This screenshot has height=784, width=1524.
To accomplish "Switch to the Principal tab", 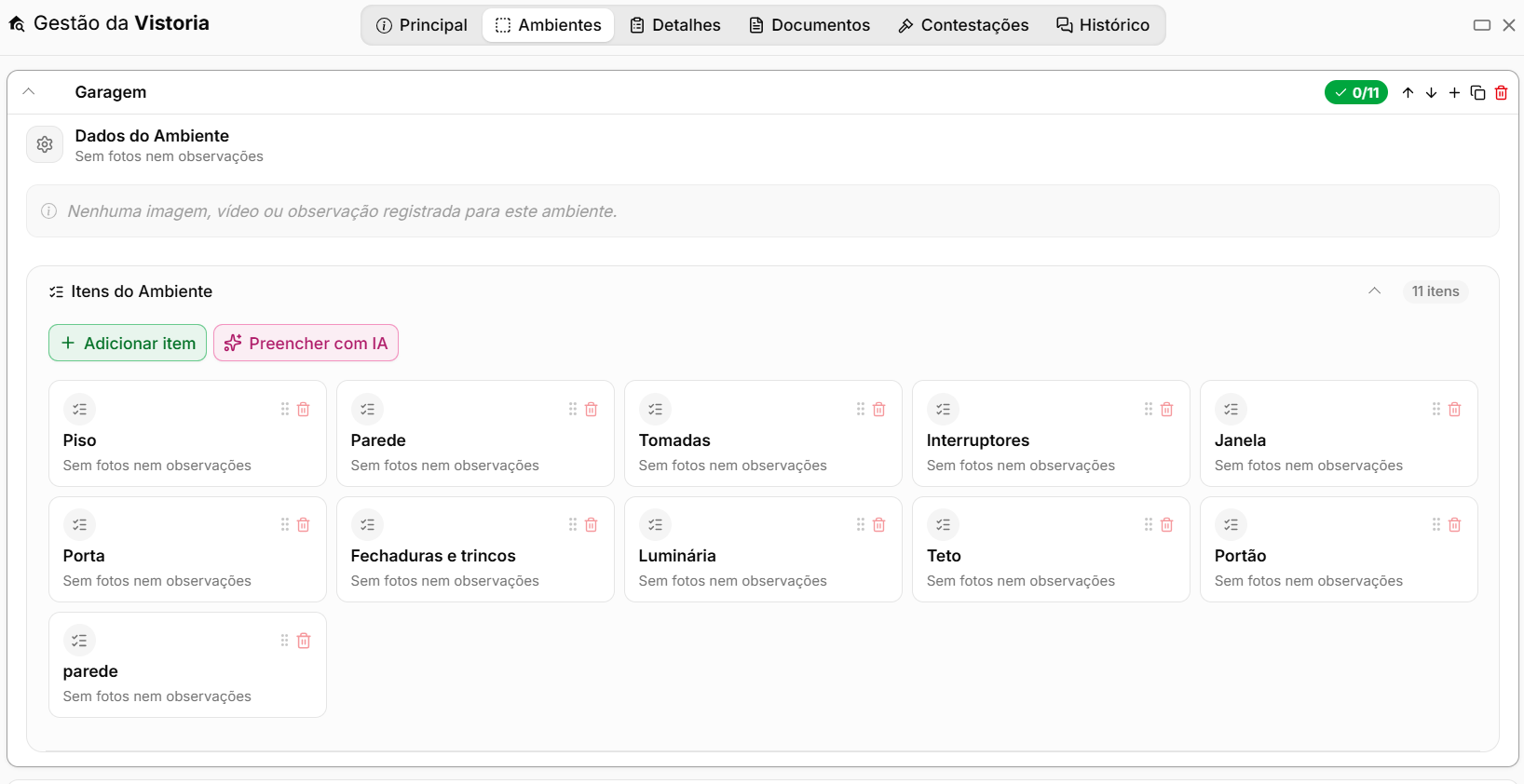I will [422, 25].
